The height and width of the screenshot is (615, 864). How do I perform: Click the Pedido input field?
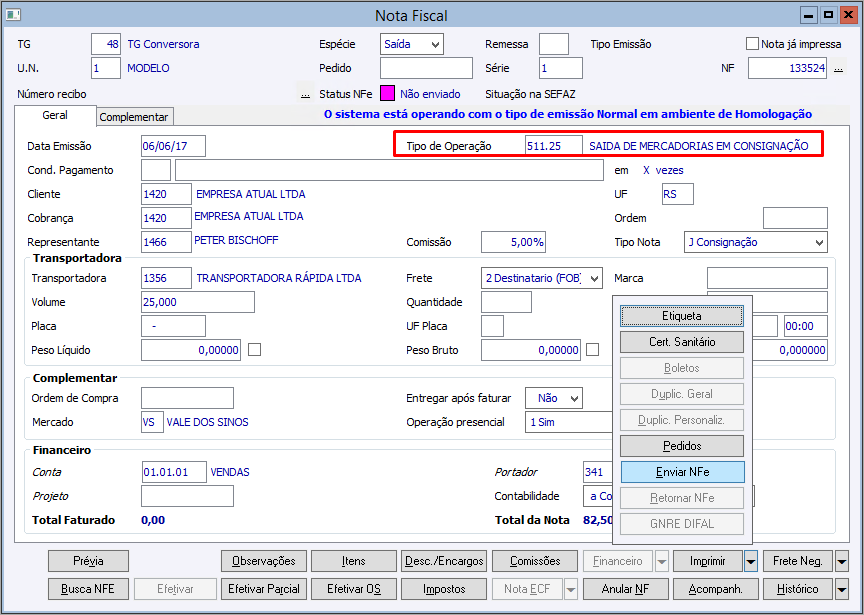click(x=426, y=68)
